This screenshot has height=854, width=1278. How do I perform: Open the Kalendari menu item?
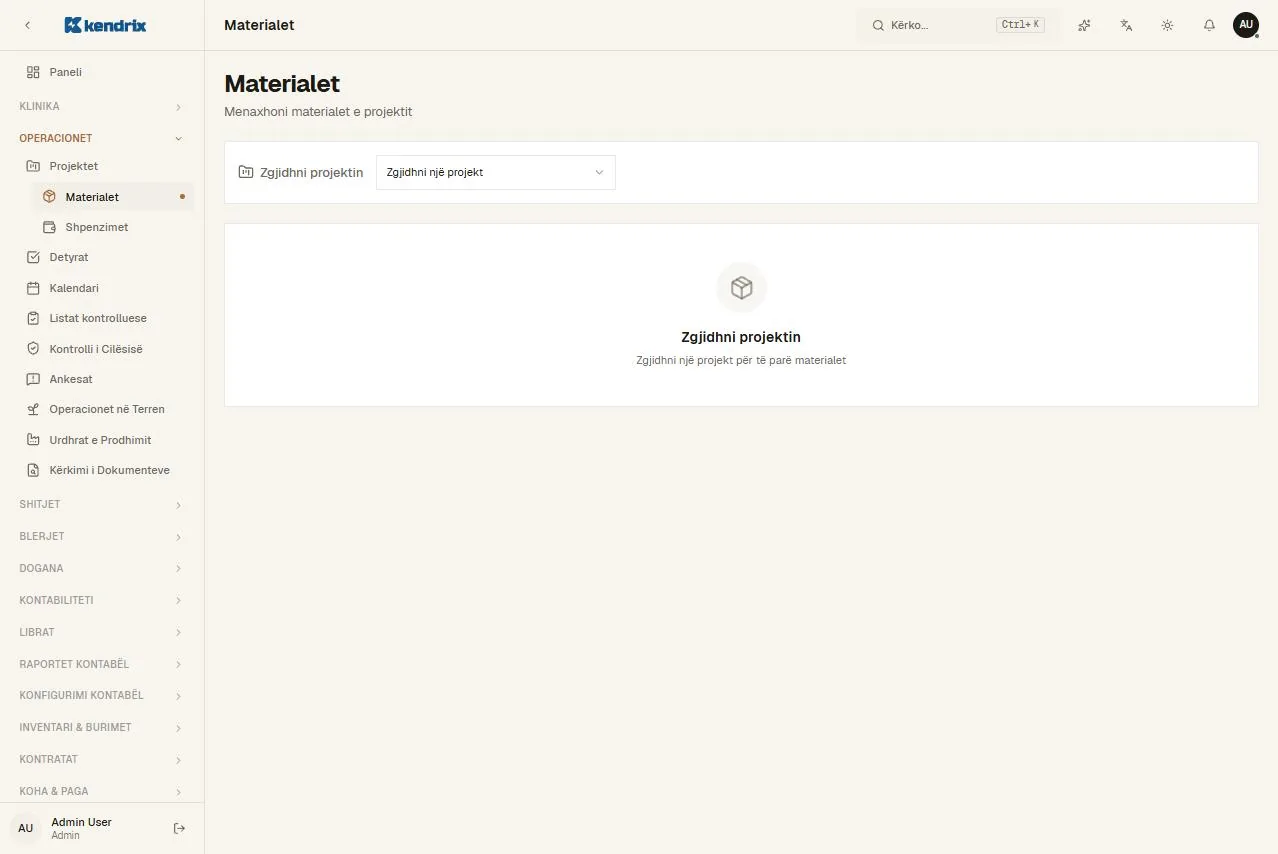coord(105,288)
